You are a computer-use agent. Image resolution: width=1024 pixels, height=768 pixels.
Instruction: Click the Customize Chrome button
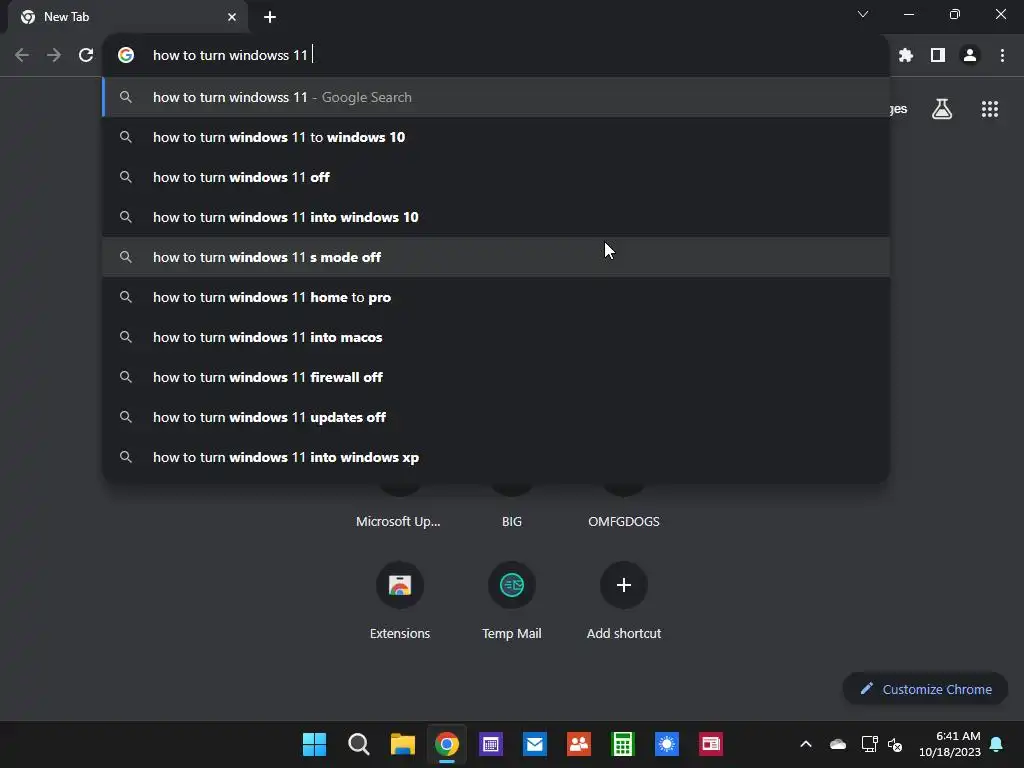point(925,689)
